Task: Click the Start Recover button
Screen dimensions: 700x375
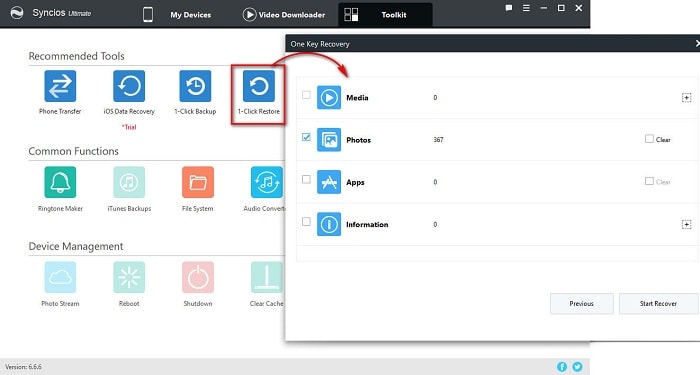Action: tap(658, 304)
